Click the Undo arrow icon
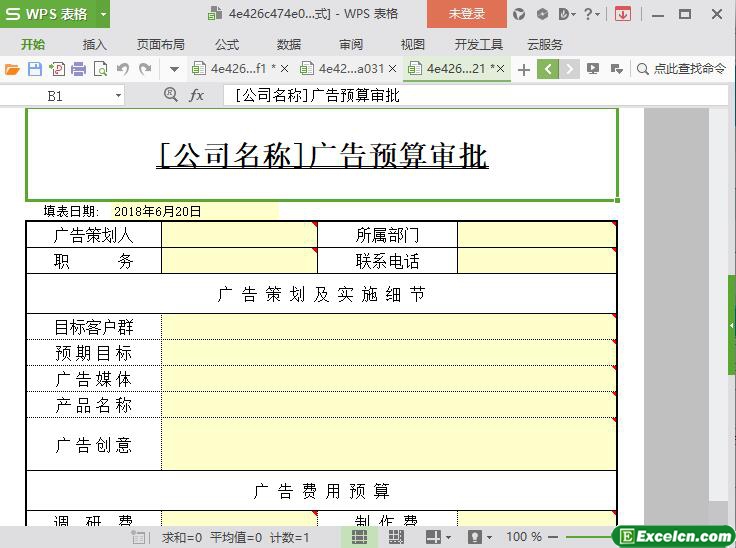736x548 pixels. 123,69
